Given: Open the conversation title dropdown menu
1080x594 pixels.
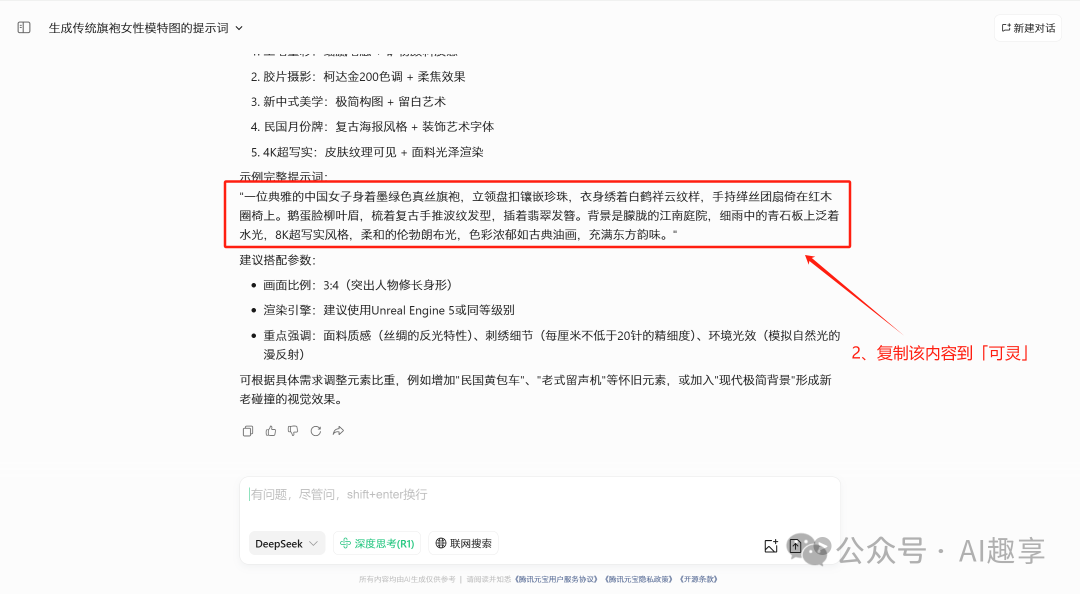Looking at the screenshot, I should tap(238, 28).
